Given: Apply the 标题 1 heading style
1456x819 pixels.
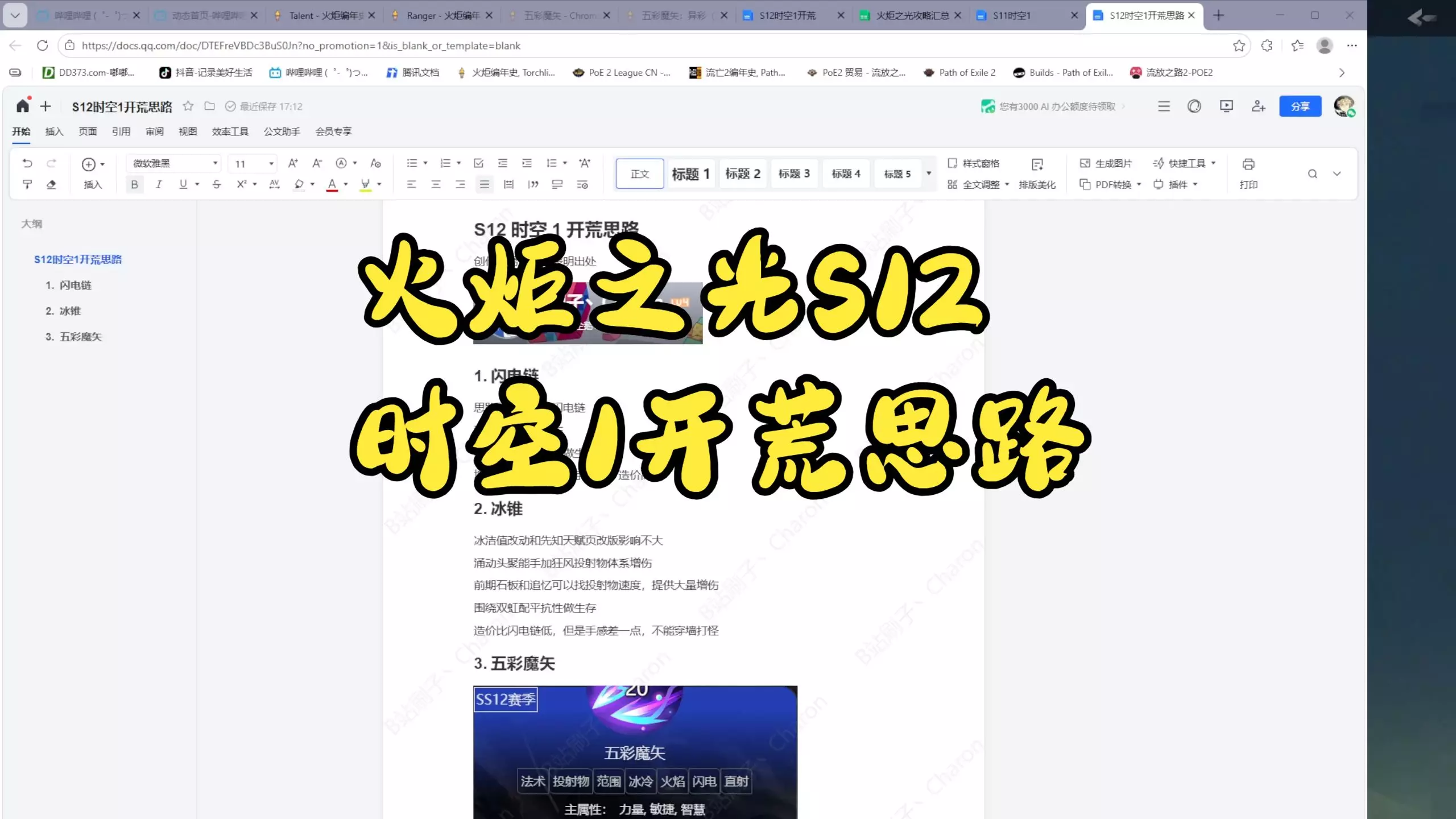Looking at the screenshot, I should [x=690, y=174].
